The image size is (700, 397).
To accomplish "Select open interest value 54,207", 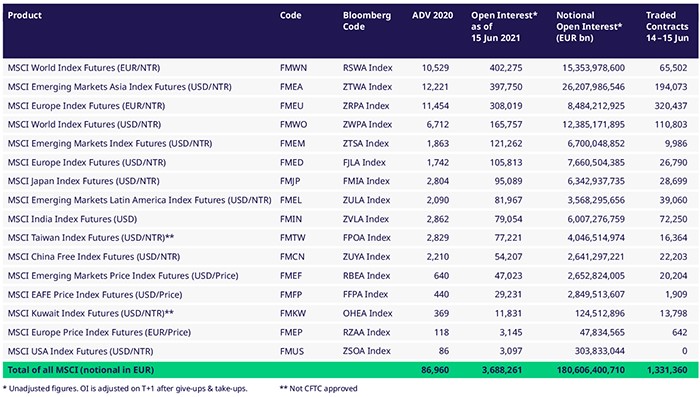I will pos(508,257).
